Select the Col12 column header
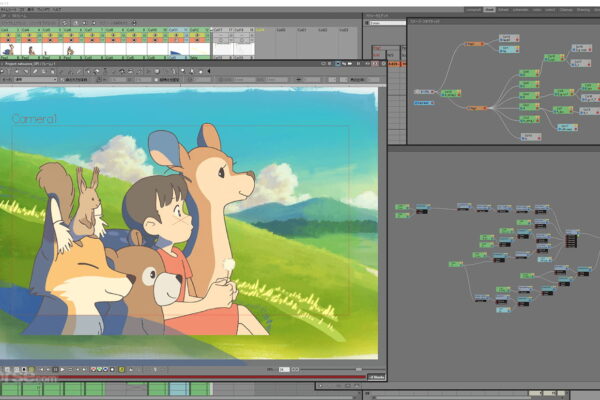The height and width of the screenshot is (400, 600). tap(199, 29)
